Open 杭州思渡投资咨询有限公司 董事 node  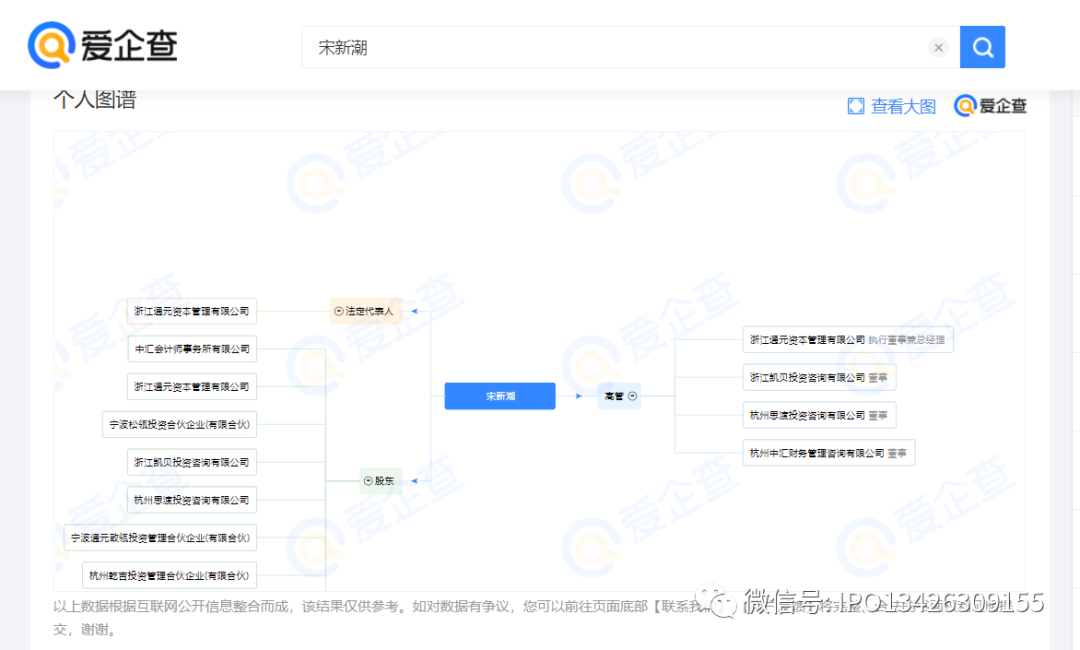click(820, 415)
